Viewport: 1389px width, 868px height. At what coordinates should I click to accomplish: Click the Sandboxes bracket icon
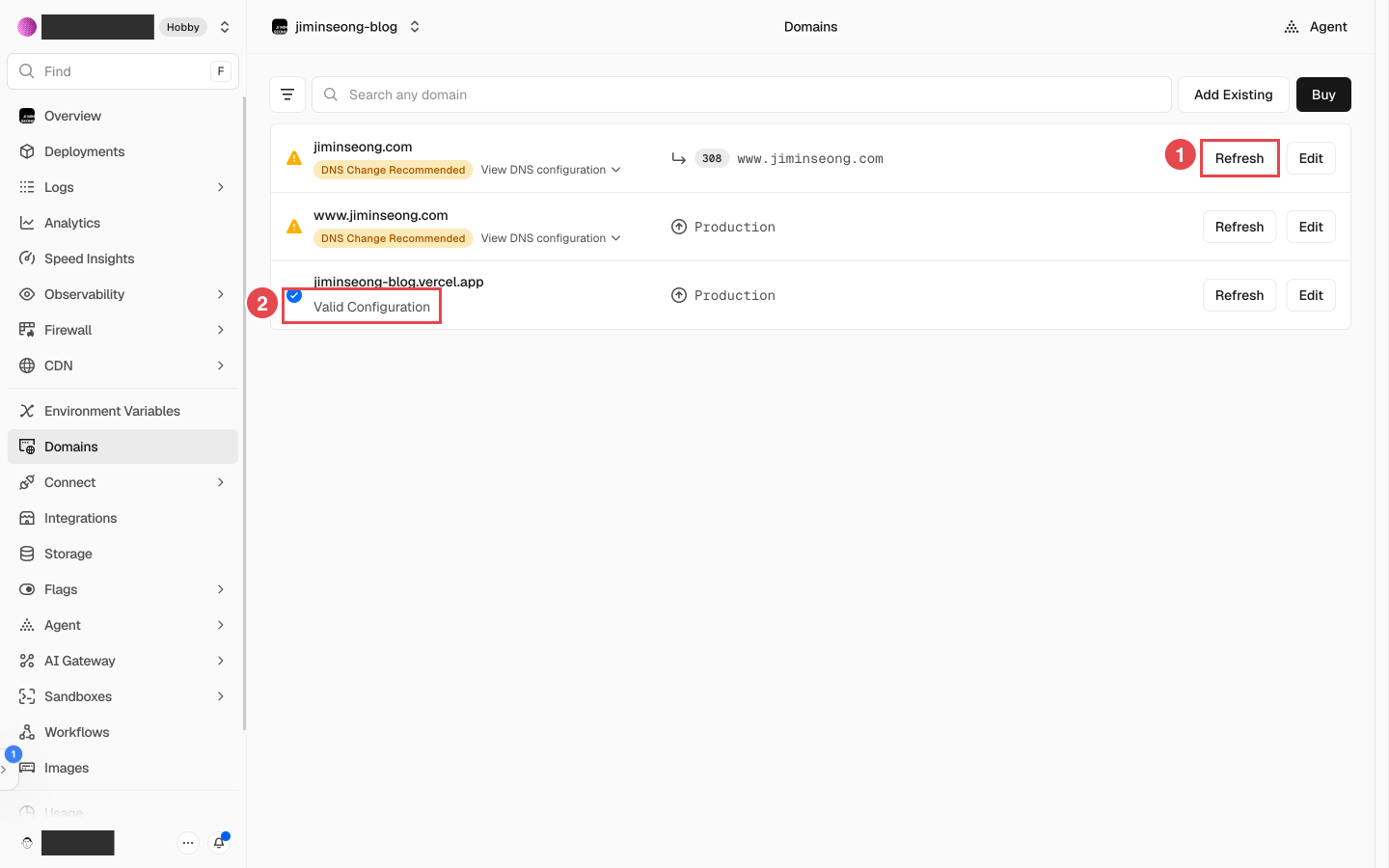27,696
